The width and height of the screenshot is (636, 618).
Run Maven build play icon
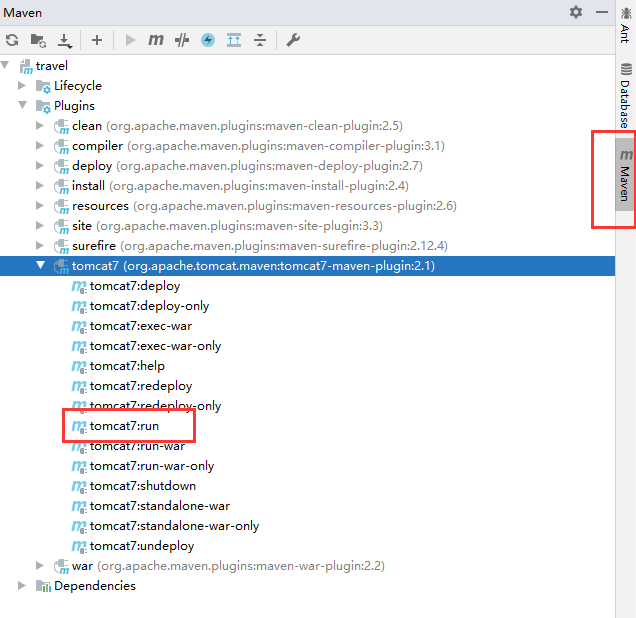[x=130, y=40]
